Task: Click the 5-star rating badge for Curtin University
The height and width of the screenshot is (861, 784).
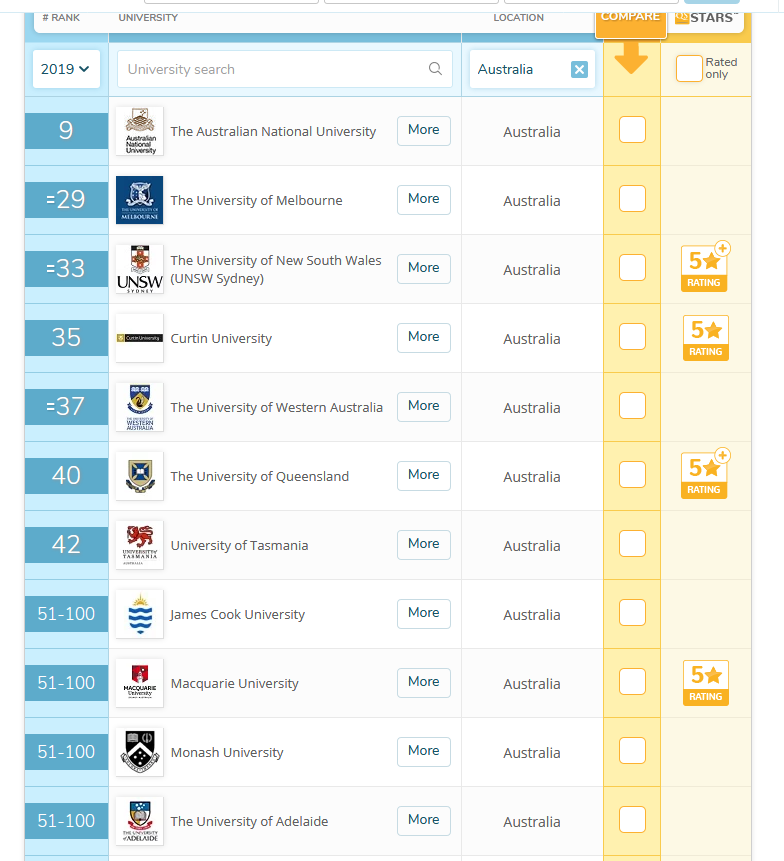Action: [x=706, y=338]
